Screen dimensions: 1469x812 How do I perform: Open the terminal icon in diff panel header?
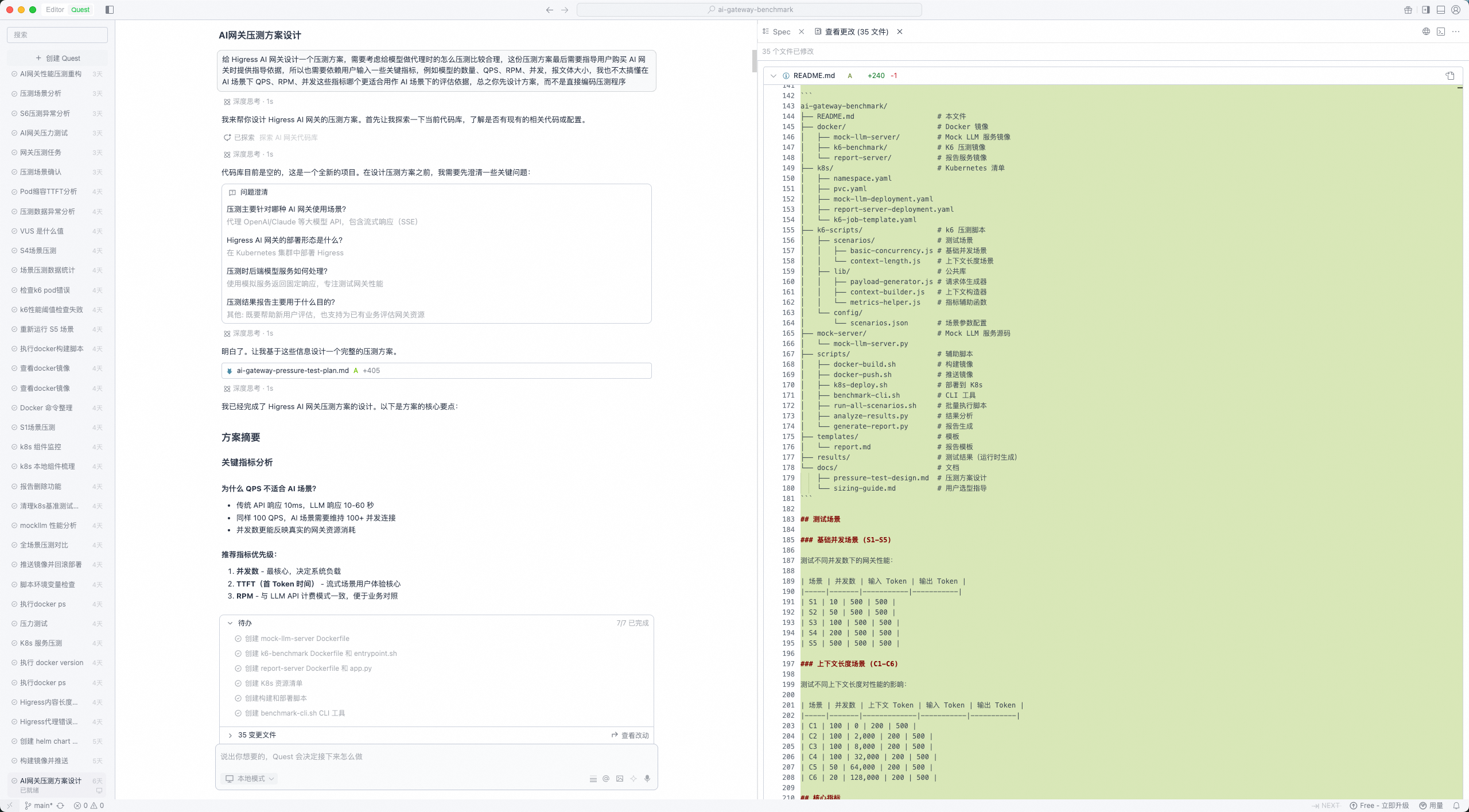pyautogui.click(x=1441, y=32)
